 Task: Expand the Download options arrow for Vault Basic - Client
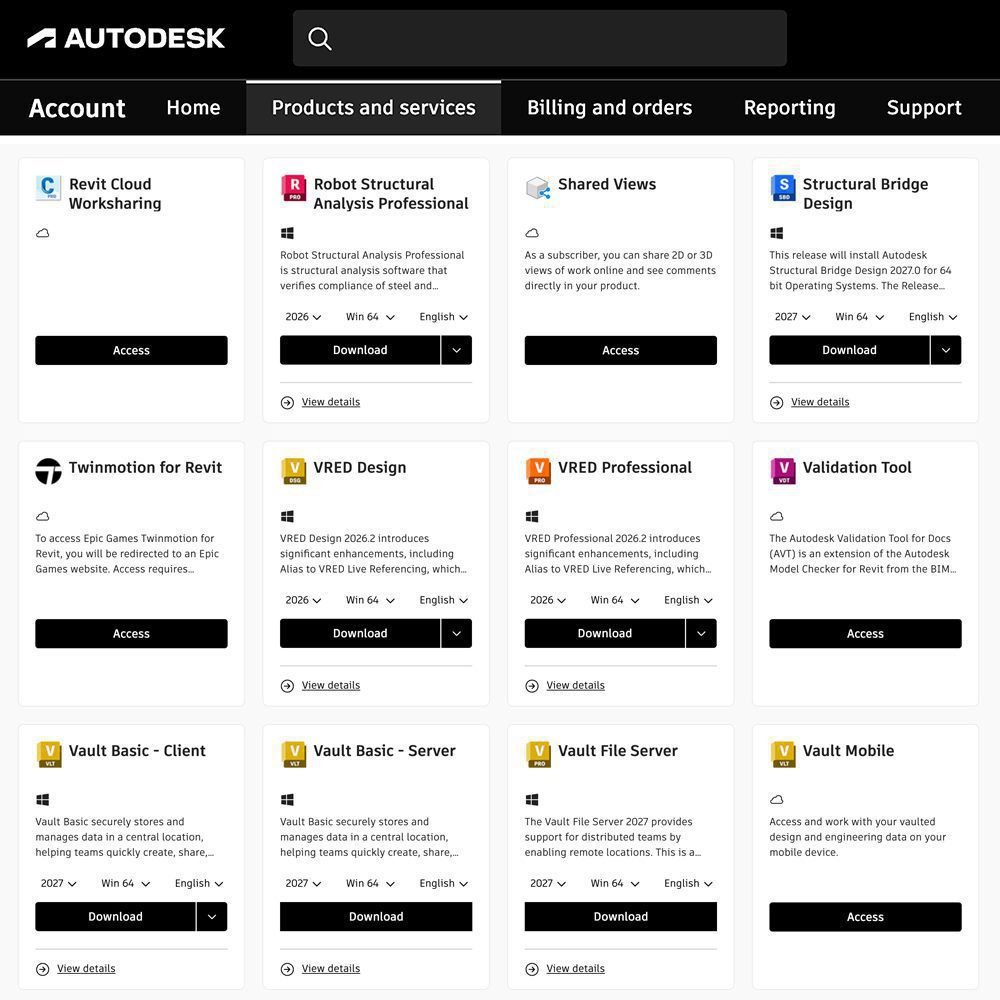point(212,916)
